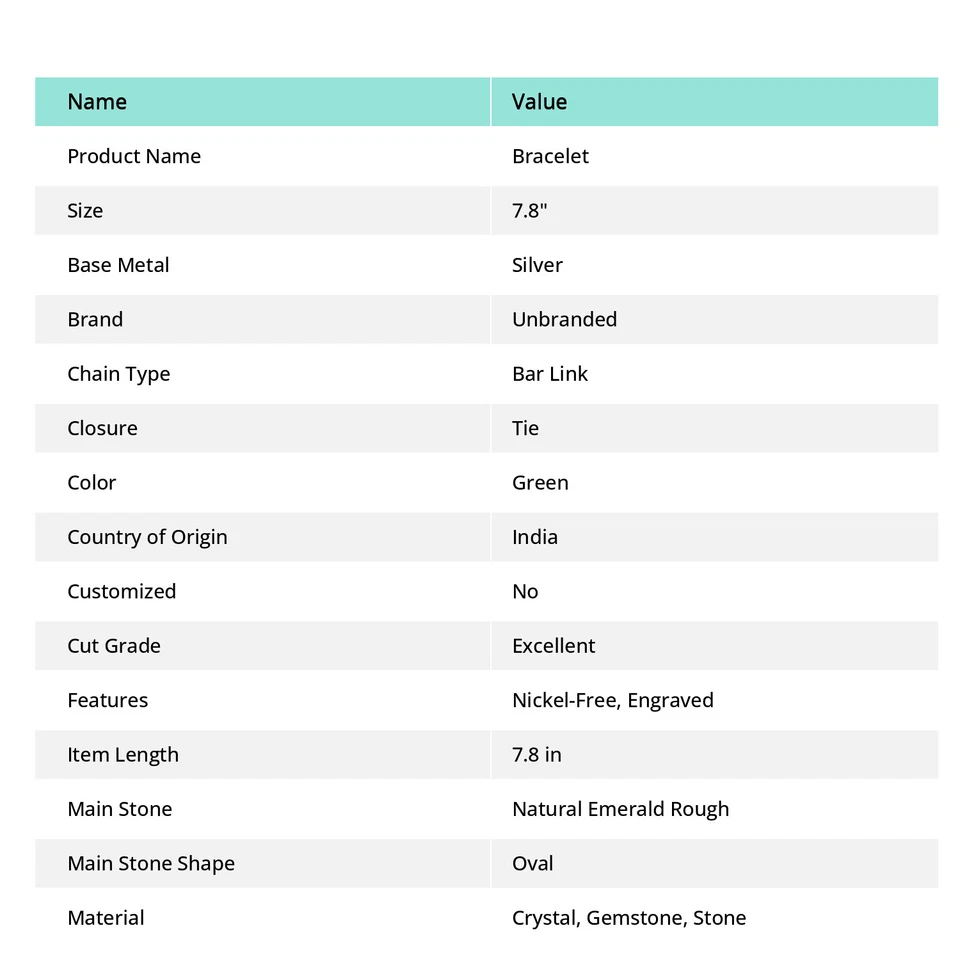
Task: Click the Oval stone shape value
Action: coord(532,864)
